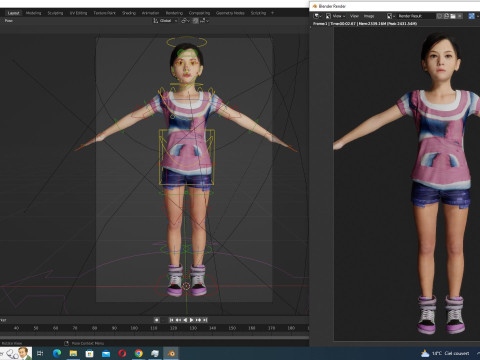Open Microsoft Edge from the taskbar
This screenshot has height=360, width=480.
(57, 353)
